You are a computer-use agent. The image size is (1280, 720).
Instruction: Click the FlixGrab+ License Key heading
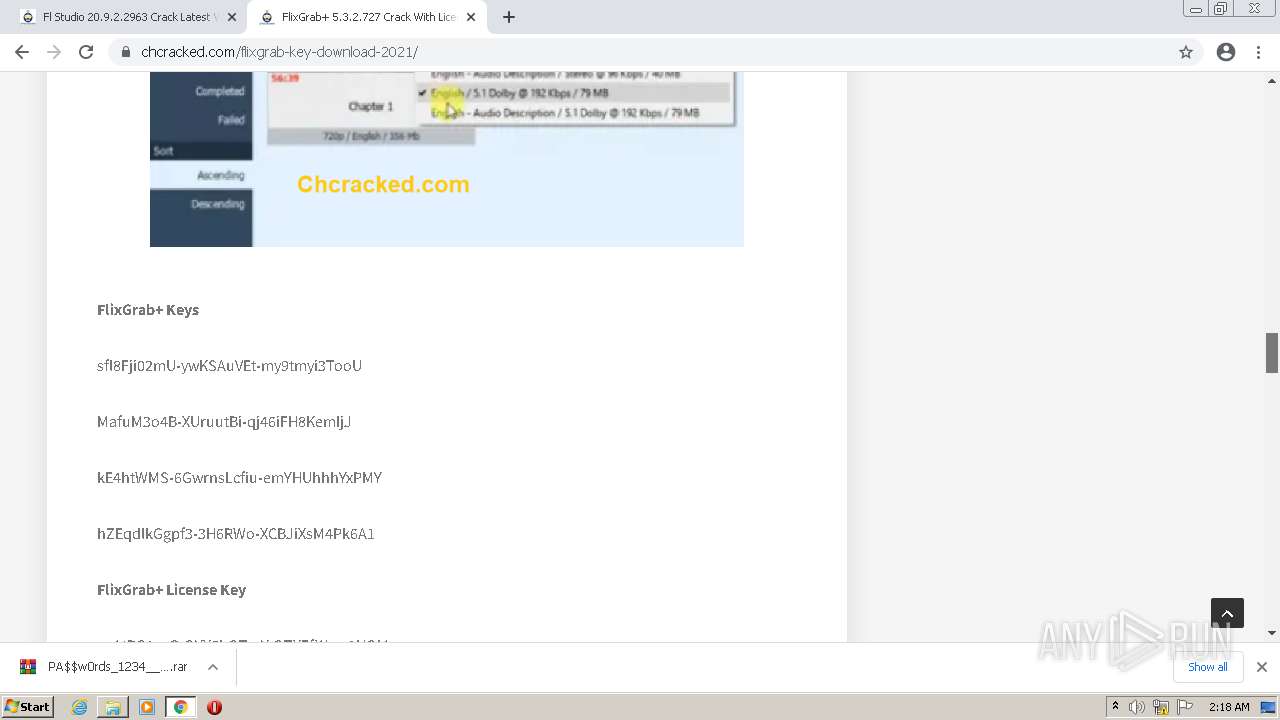(x=171, y=590)
